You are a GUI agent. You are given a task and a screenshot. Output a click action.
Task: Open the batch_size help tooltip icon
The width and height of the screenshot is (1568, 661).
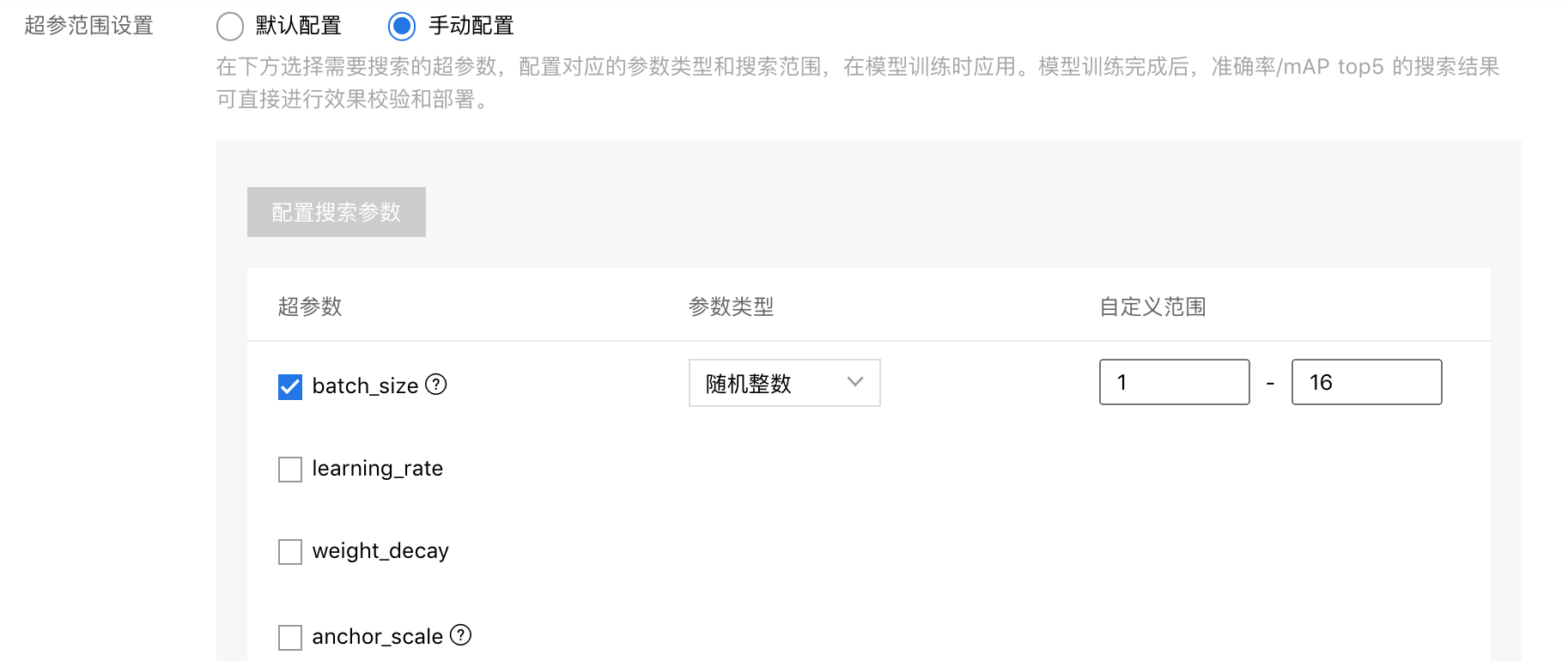pyautogui.click(x=436, y=385)
